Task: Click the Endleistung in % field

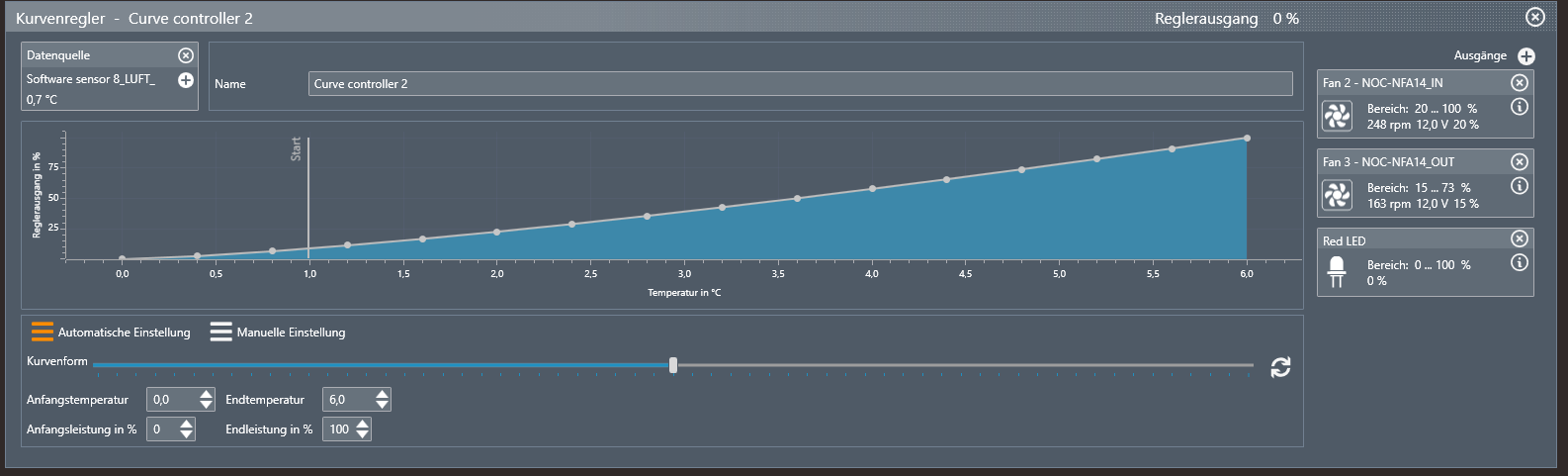Action: [339, 429]
